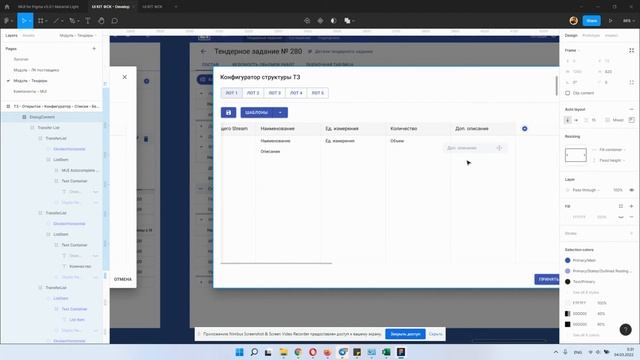Image resolution: width=640 pixels, height=360 pixels.
Task: Select the Frame tool
Action: click(x=42, y=20)
